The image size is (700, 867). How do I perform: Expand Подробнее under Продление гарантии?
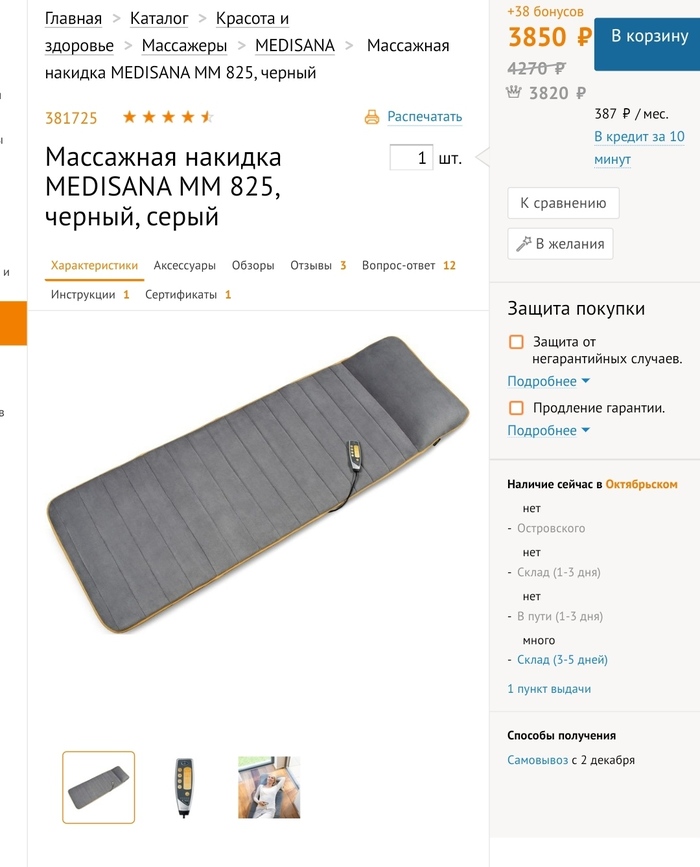tap(548, 431)
